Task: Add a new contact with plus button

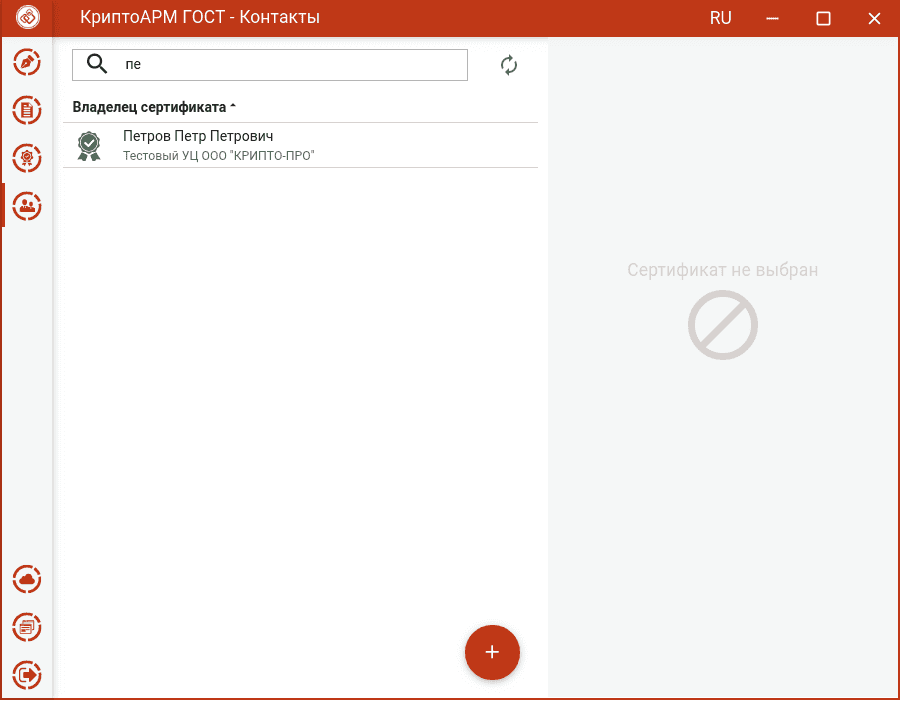Action: tap(492, 652)
